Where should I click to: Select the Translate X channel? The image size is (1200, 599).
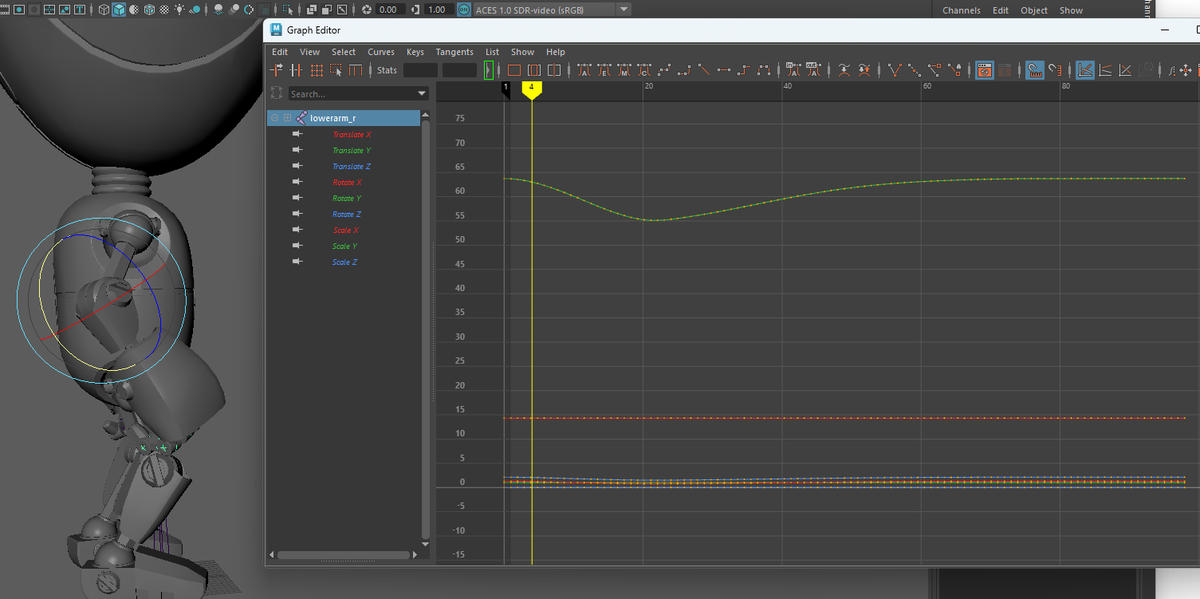pyautogui.click(x=351, y=134)
